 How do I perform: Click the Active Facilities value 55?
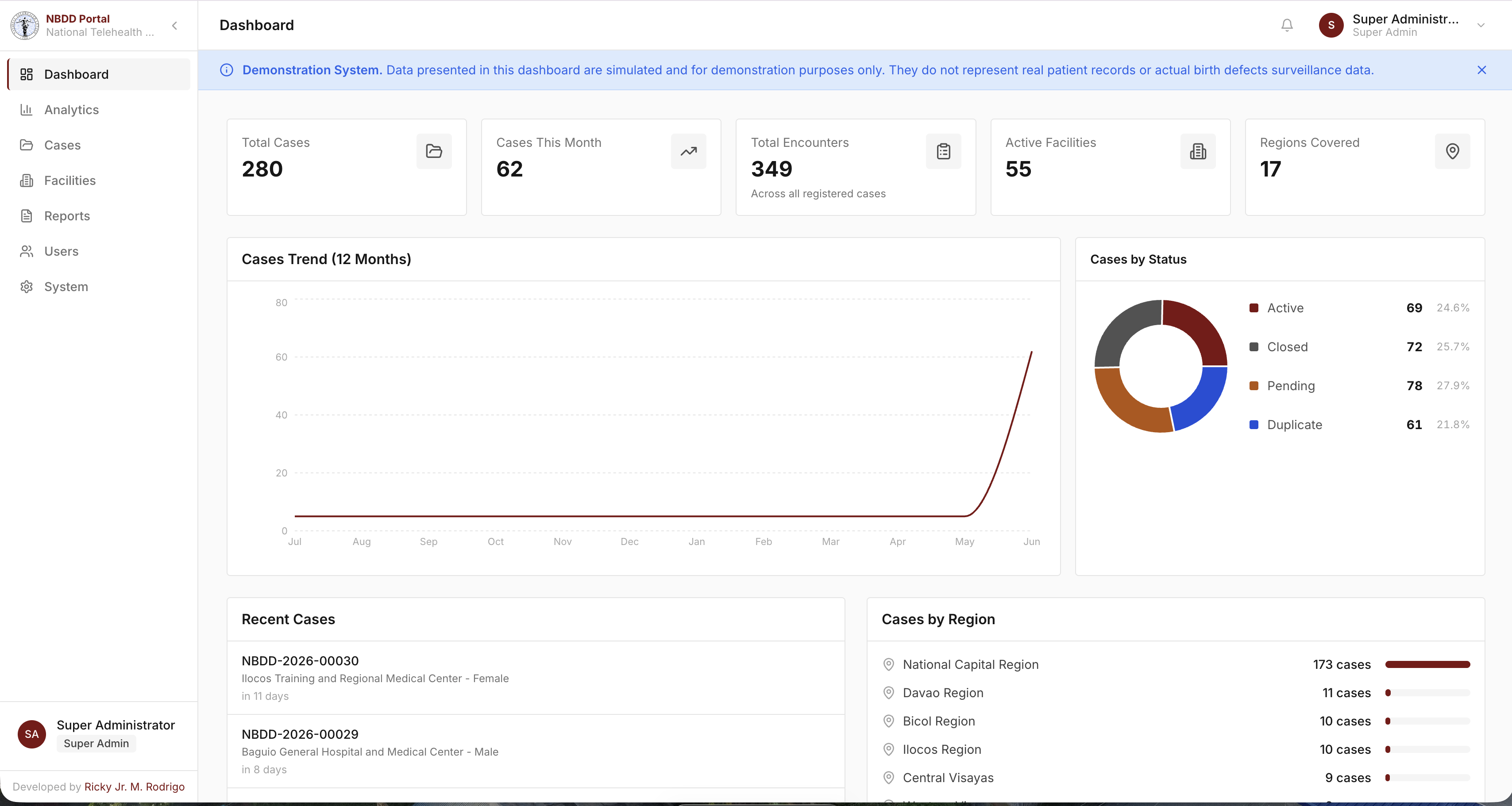(1018, 169)
